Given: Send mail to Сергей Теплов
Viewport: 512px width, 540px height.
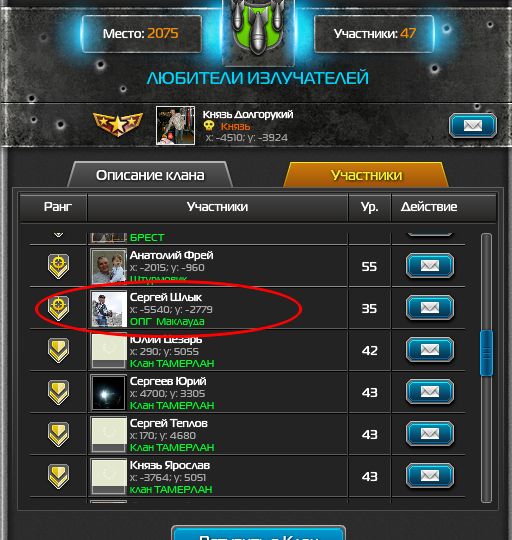Looking at the screenshot, I should pyautogui.click(x=430, y=434).
